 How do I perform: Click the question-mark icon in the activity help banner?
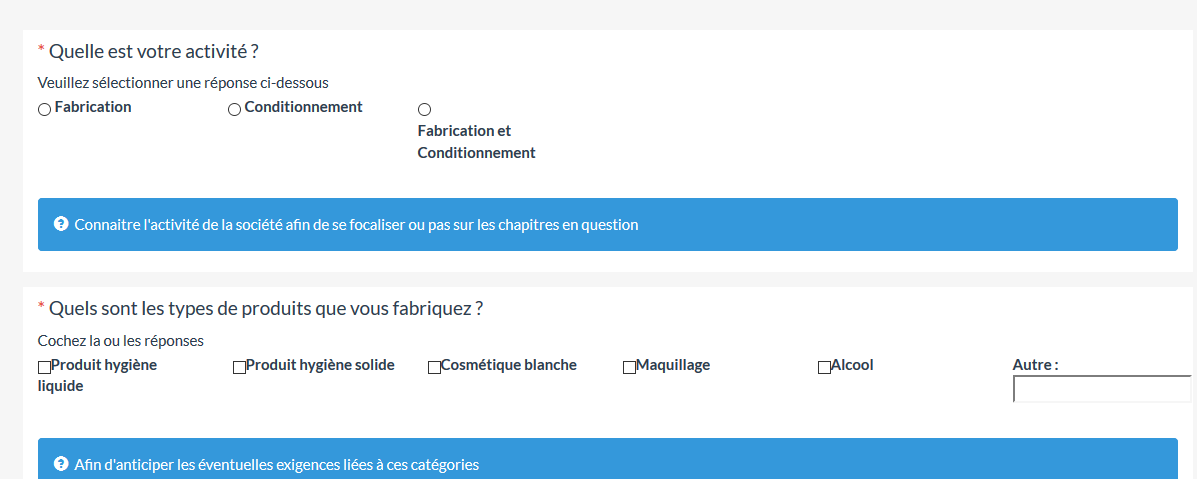60,224
